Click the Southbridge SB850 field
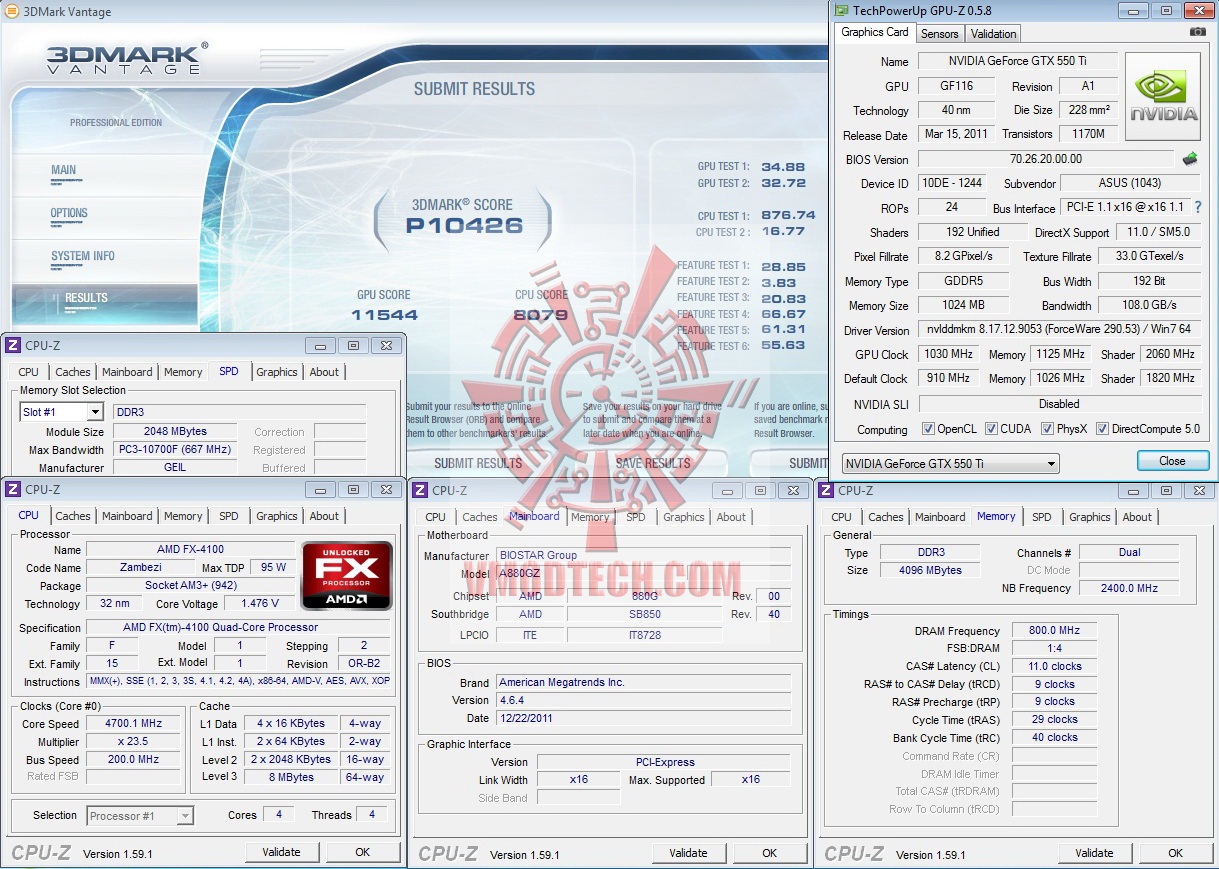Screen dimensions: 1219x869 (644, 614)
